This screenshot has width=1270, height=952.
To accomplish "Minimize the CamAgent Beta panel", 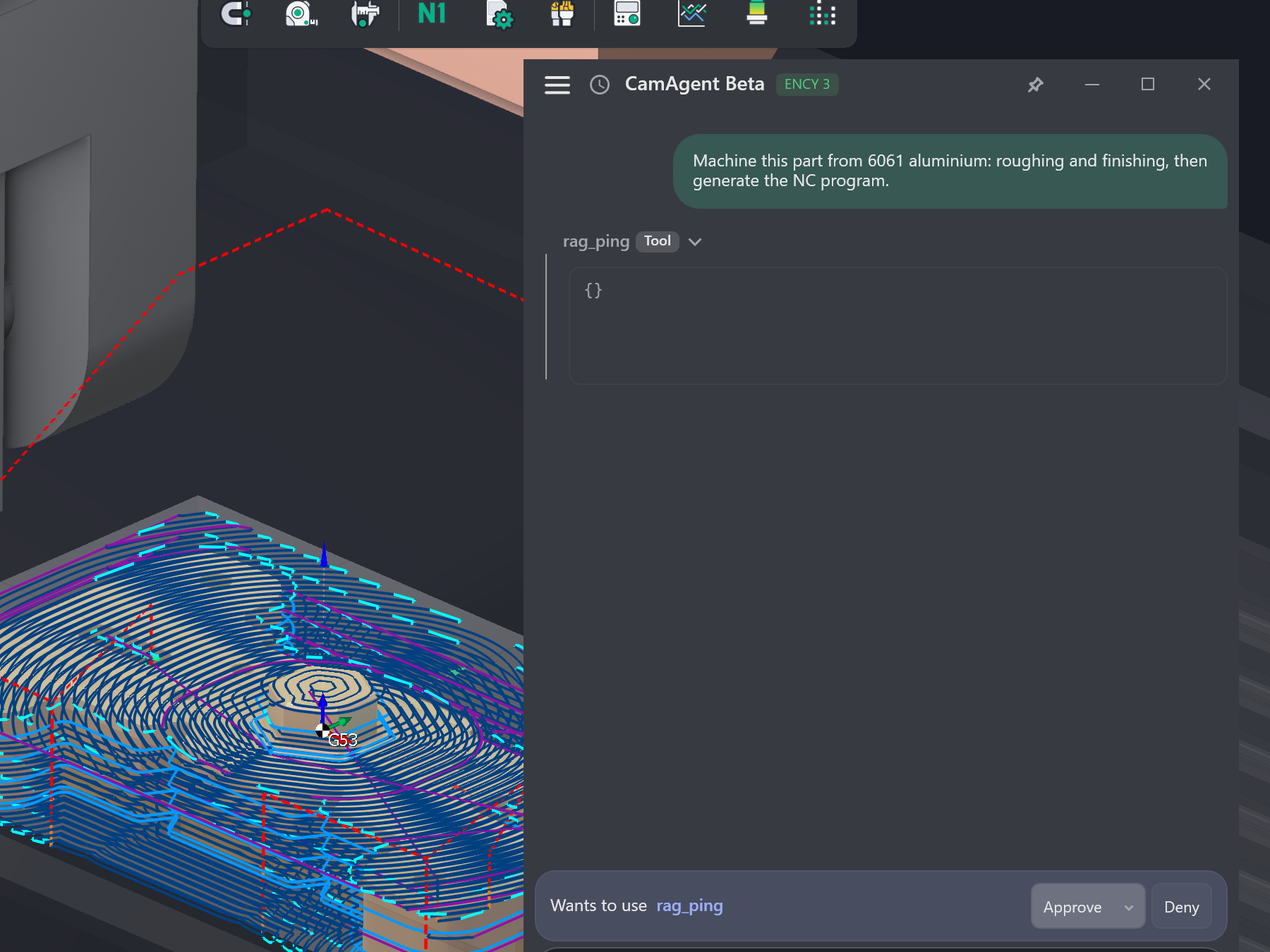I will click(x=1092, y=85).
